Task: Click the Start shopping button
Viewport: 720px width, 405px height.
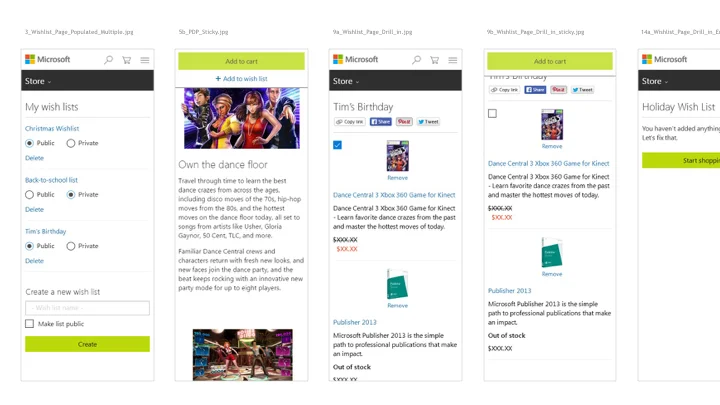Action: click(x=681, y=160)
